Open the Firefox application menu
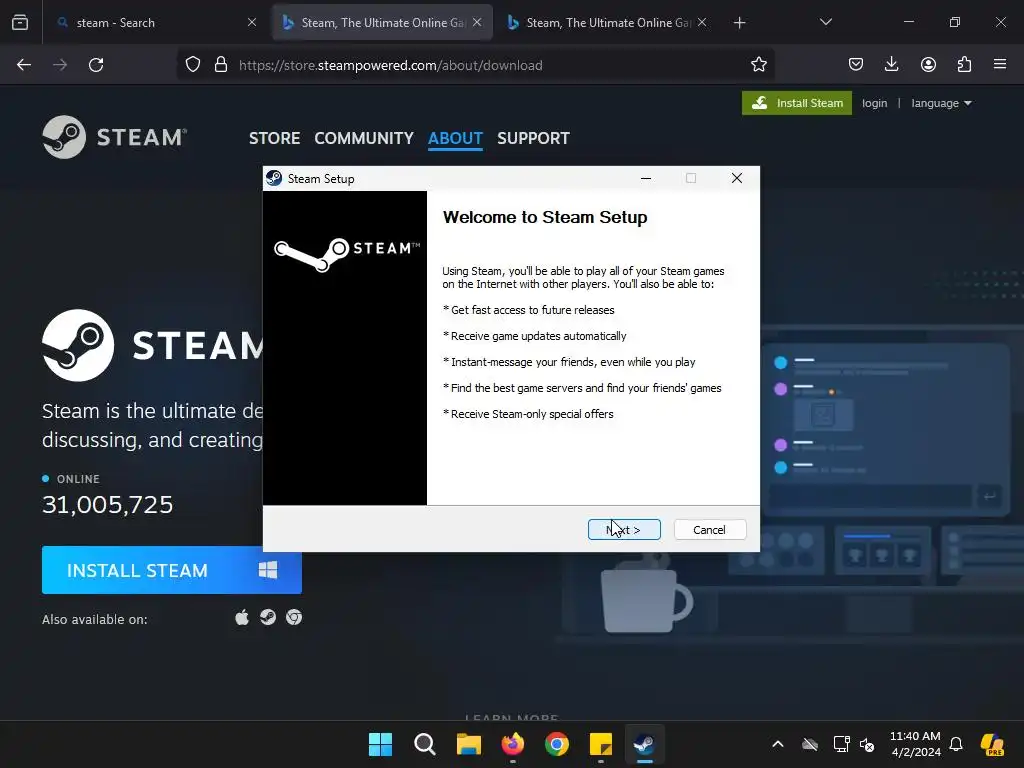This screenshot has height=768, width=1024. click(1000, 65)
